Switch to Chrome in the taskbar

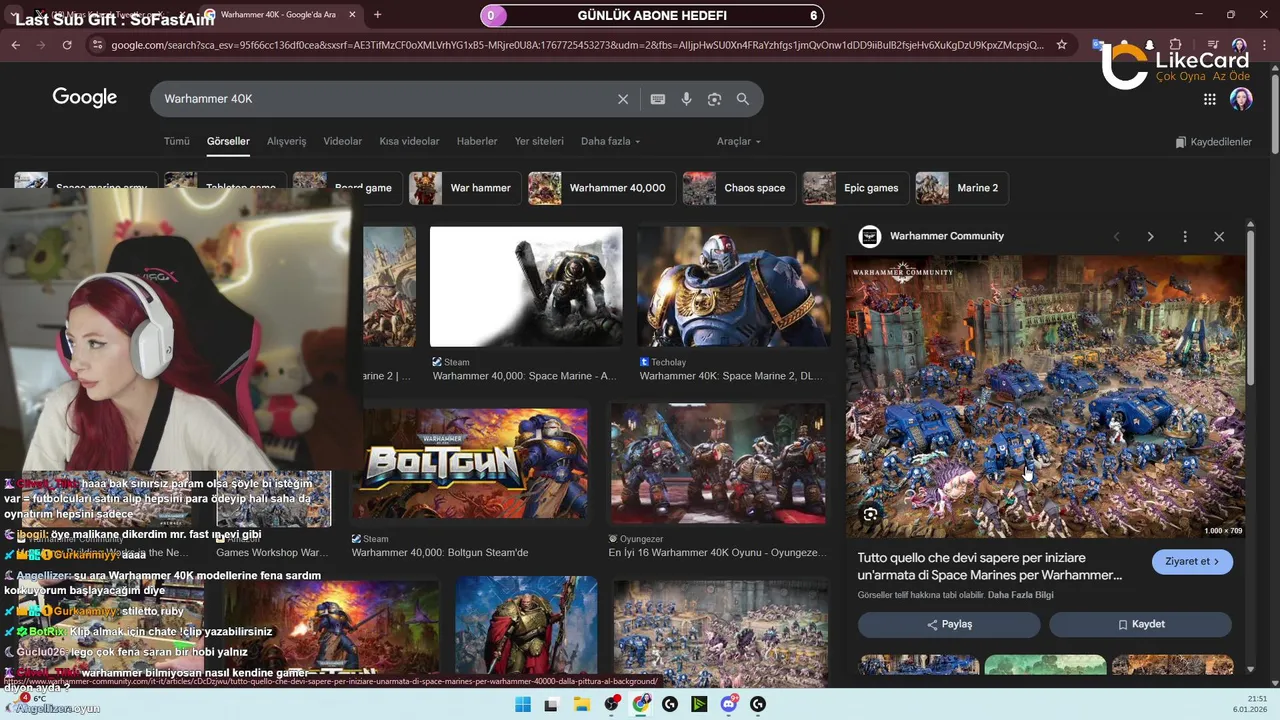[641, 705]
